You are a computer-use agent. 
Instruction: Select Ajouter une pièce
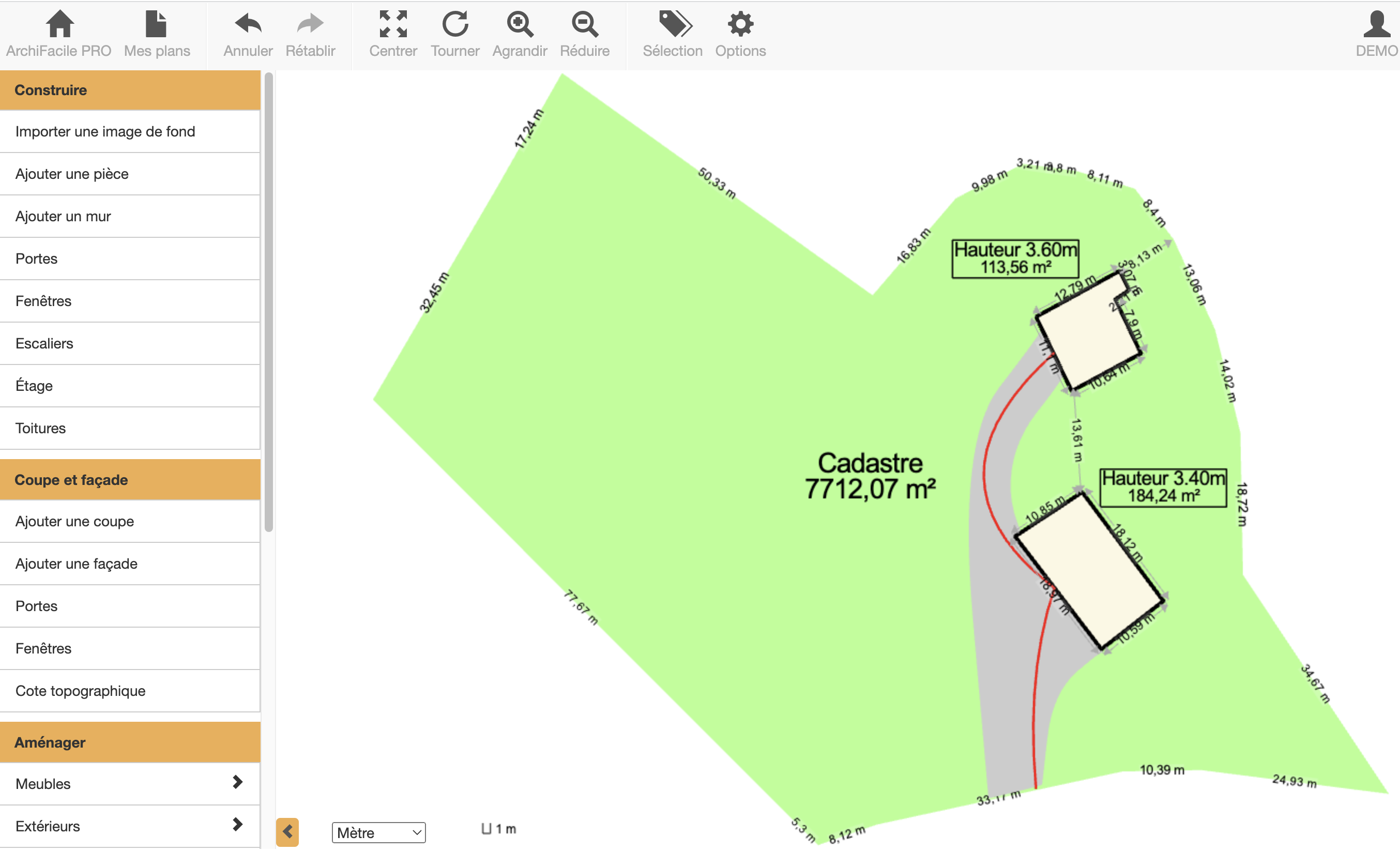(72, 174)
